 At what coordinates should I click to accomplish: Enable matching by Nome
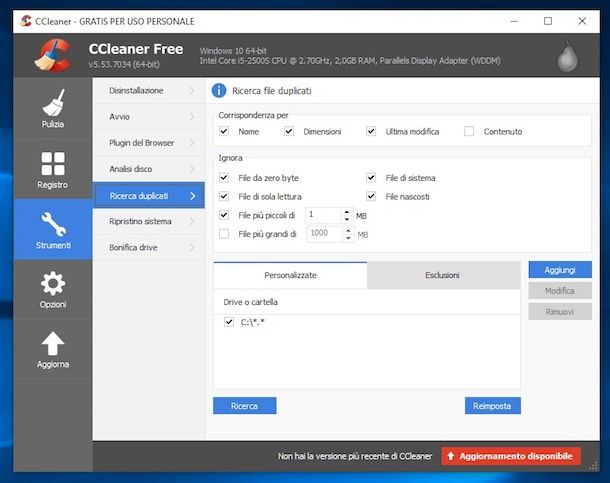click(224, 131)
